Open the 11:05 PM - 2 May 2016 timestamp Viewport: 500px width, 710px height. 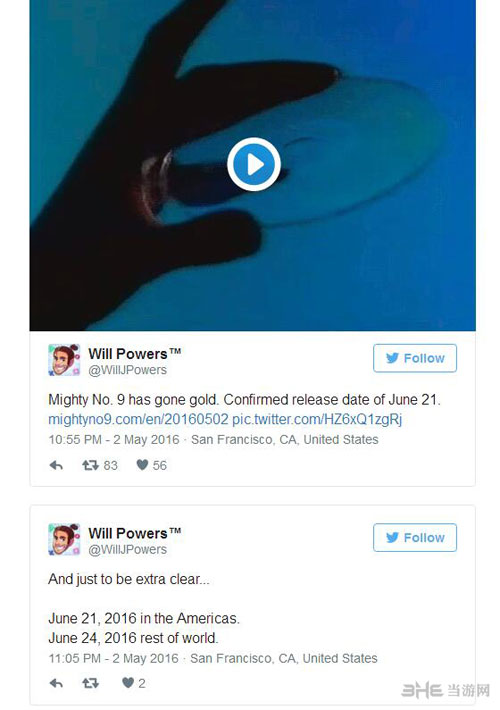click(x=113, y=658)
